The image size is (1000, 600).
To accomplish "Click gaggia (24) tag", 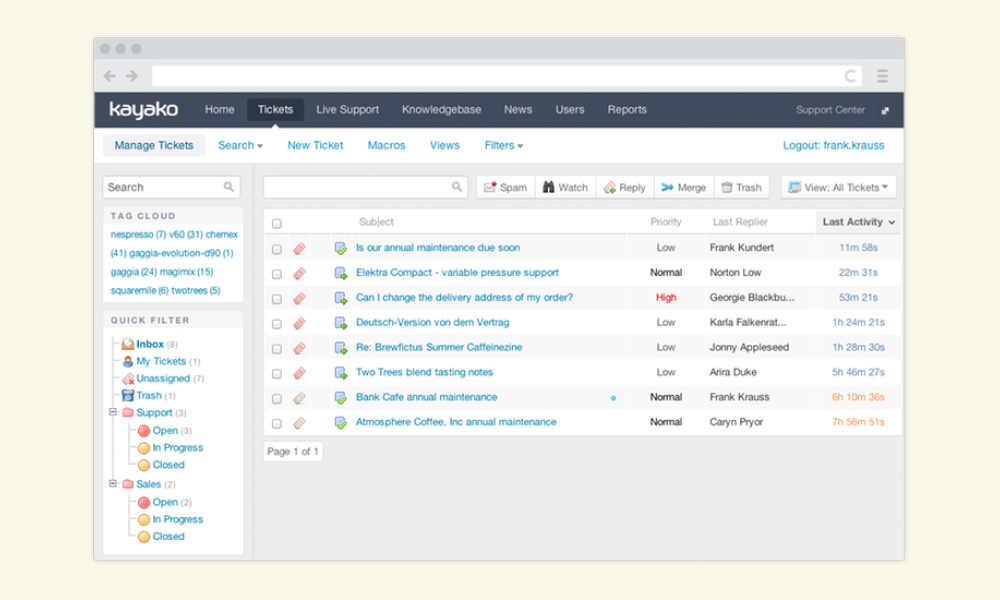I will coord(133,272).
